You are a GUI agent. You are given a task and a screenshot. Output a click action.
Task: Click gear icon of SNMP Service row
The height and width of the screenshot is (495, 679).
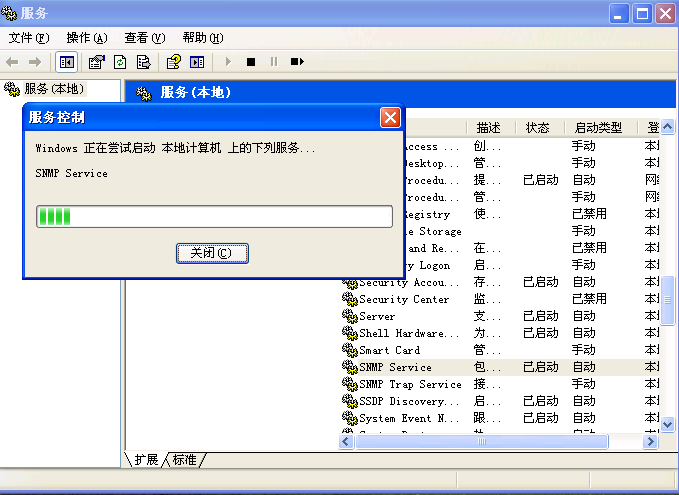click(x=349, y=367)
